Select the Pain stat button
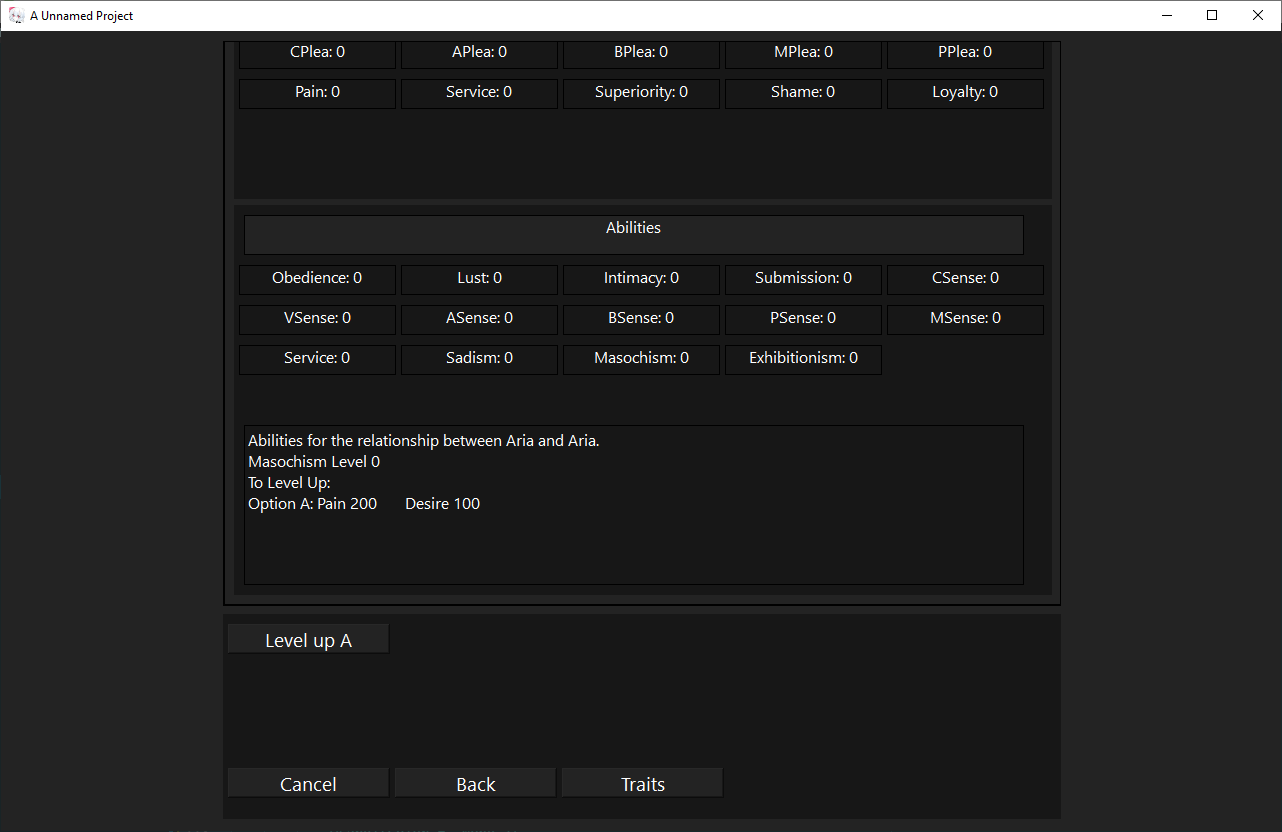Viewport: 1282px width, 832px height. 317,93
